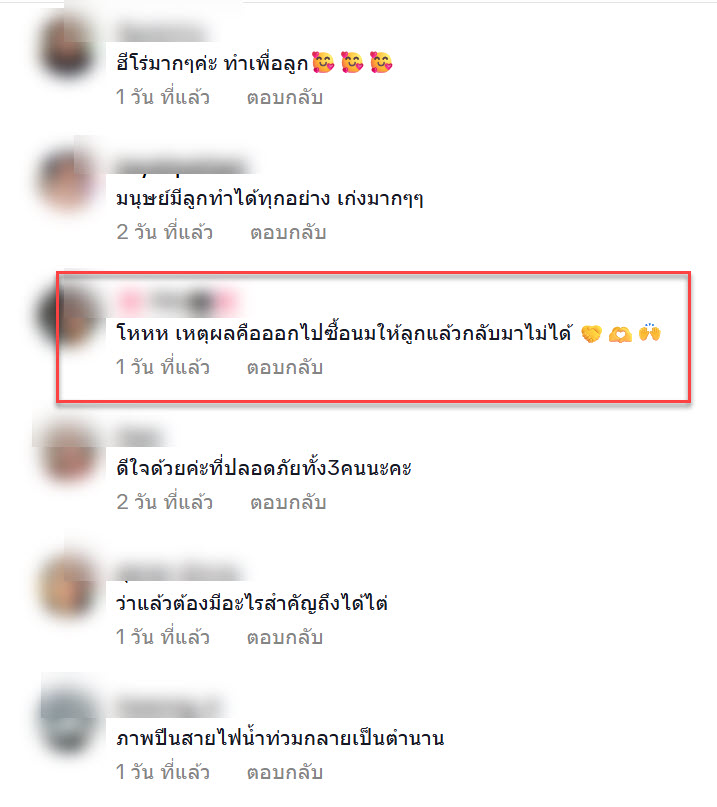
Task: Click the '1 วัน ที่แล้ว' timestamp under 'ฮีโร่มากๆค่ะ'
Action: pos(163,97)
